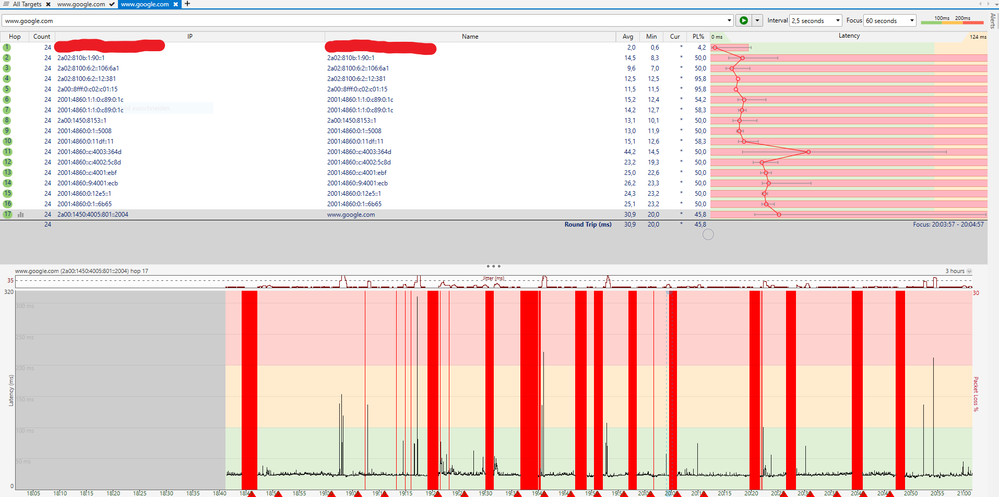999x497 pixels.
Task: Switch to the All Targets tab
Action: (28, 5)
